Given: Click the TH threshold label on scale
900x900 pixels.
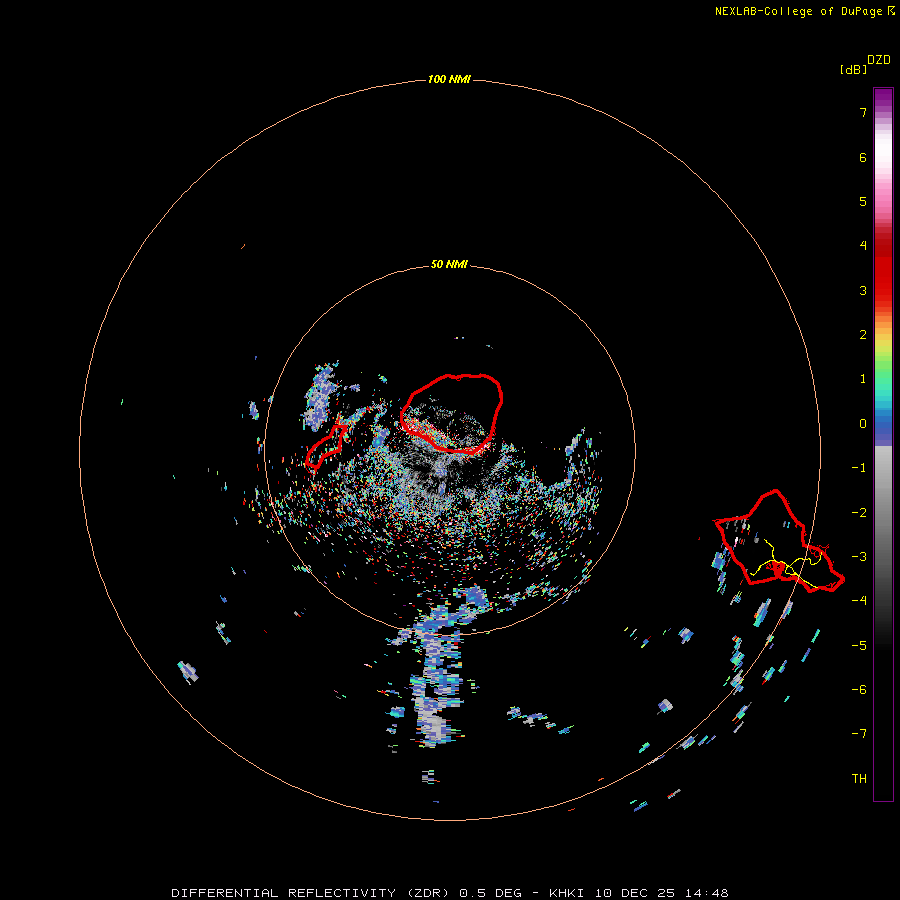Looking at the screenshot, I should [859, 779].
